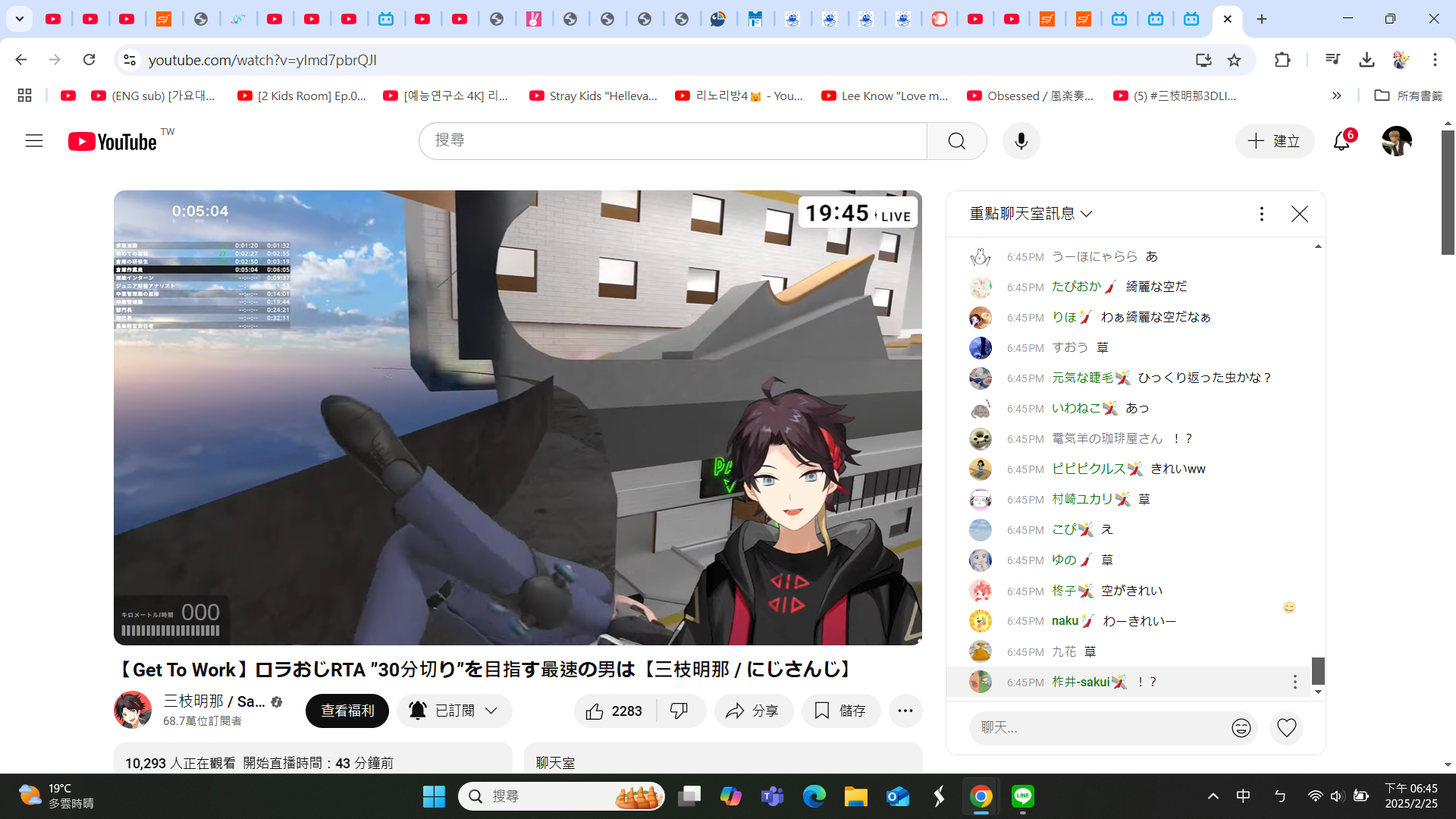This screenshot has height=819, width=1456.
Task: Focus the YouTube 搜尋 search box
Action: click(673, 141)
